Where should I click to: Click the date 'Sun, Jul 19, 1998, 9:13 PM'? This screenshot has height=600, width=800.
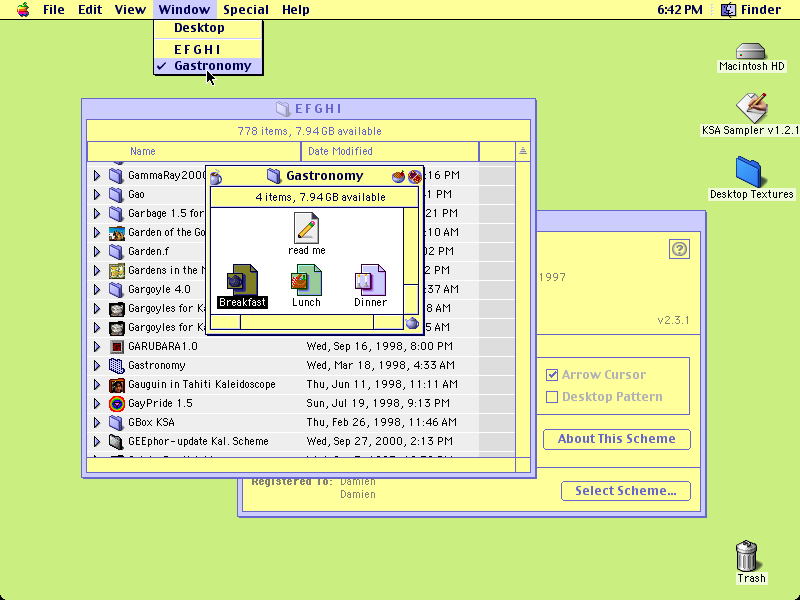[x=378, y=404]
